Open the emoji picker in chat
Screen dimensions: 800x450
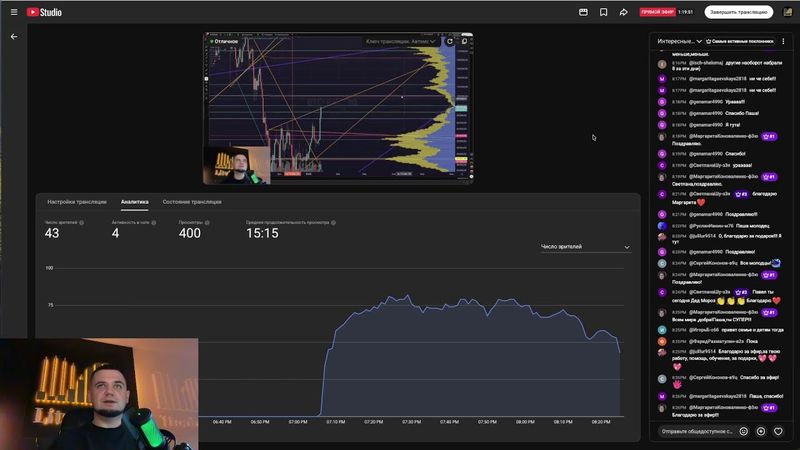tap(743, 431)
